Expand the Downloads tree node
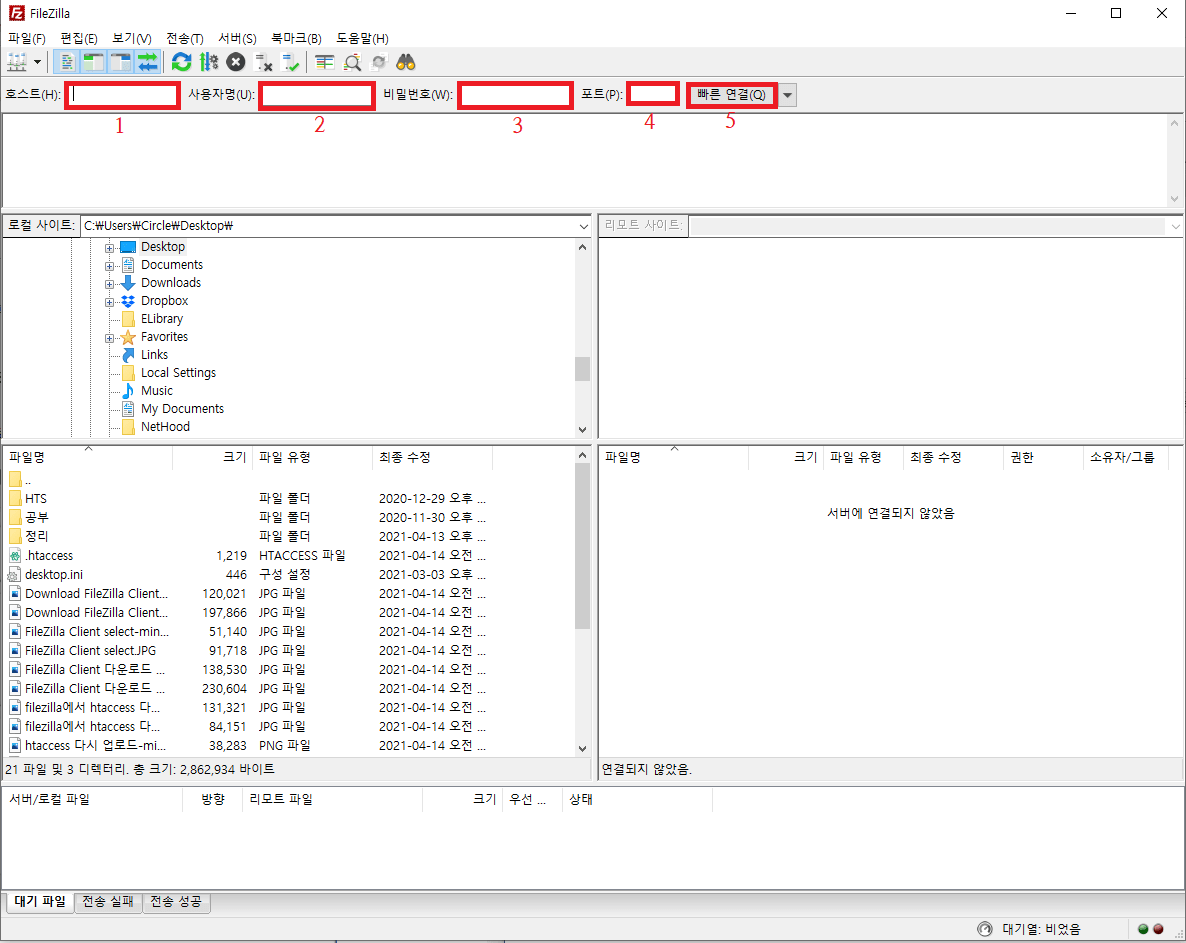The image size is (1186, 943). (x=110, y=284)
